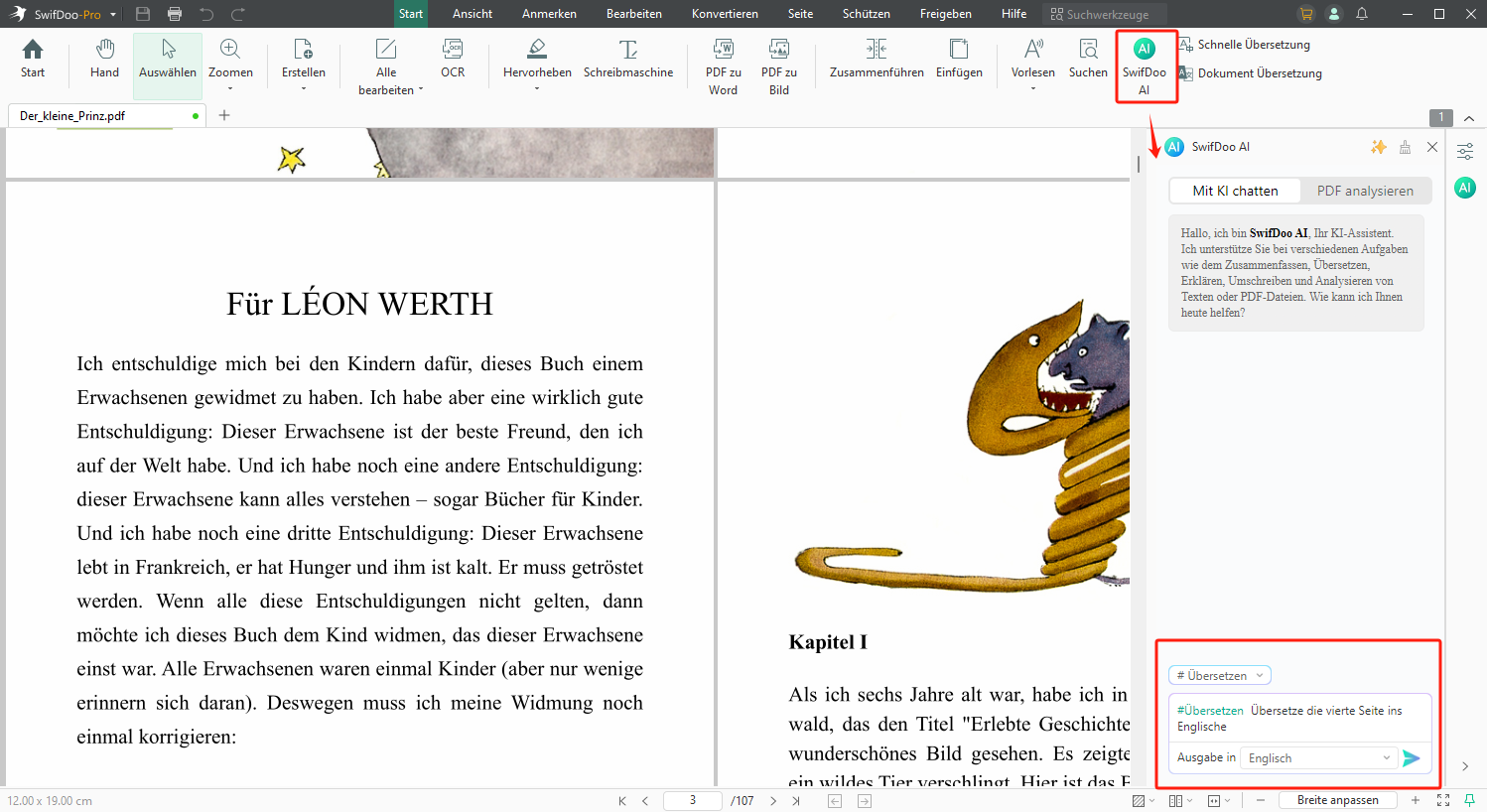Viewport: 1487px width, 812px height.
Task: Select the Mit KI chatten tab
Action: click(x=1235, y=191)
